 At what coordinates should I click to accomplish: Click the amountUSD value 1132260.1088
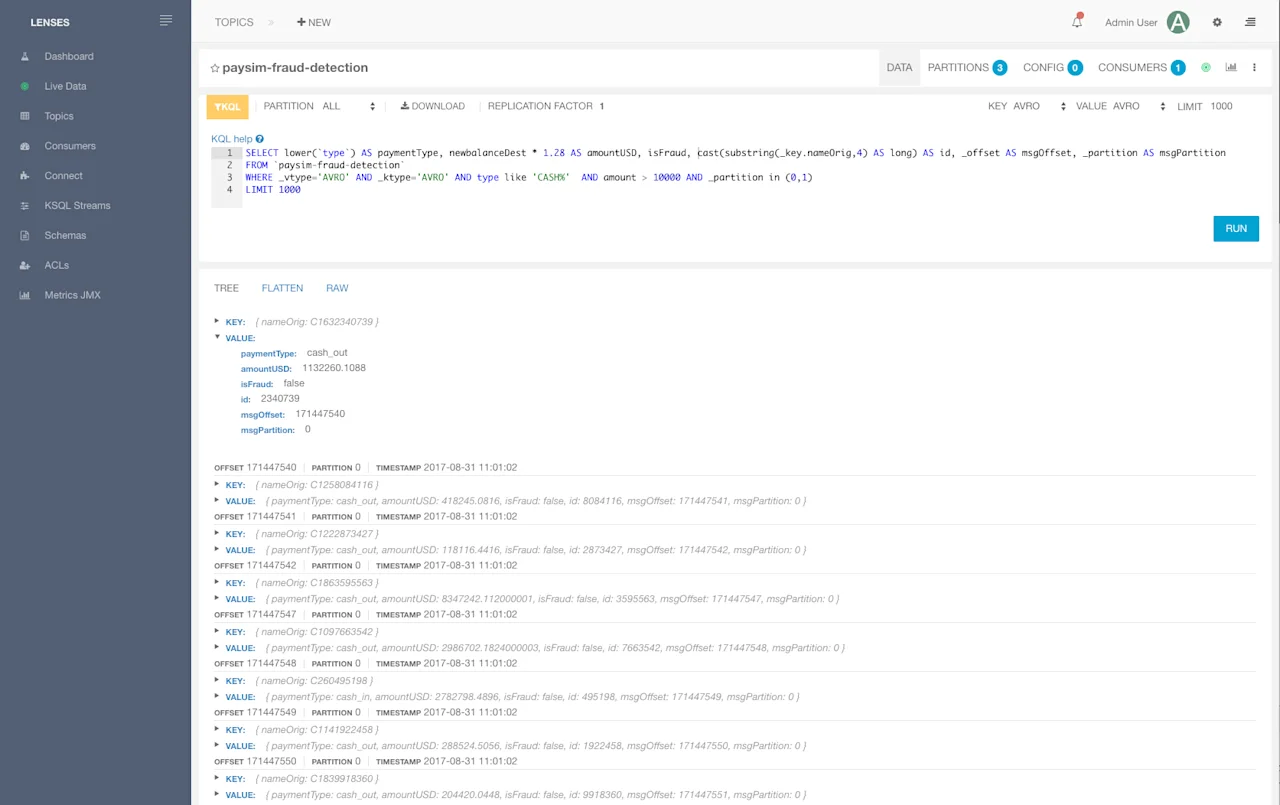pos(334,368)
